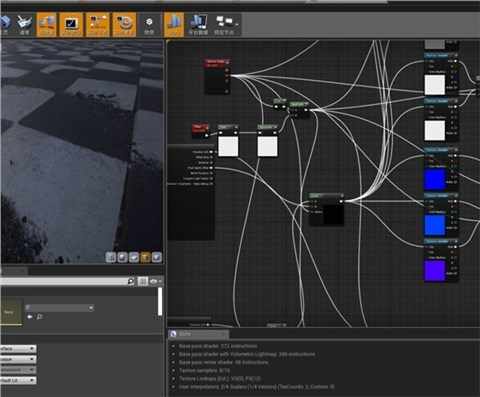This screenshot has height=397, width=480.
Task: Click the Preview Nodes toolbar icon
Action: (x=224, y=24)
